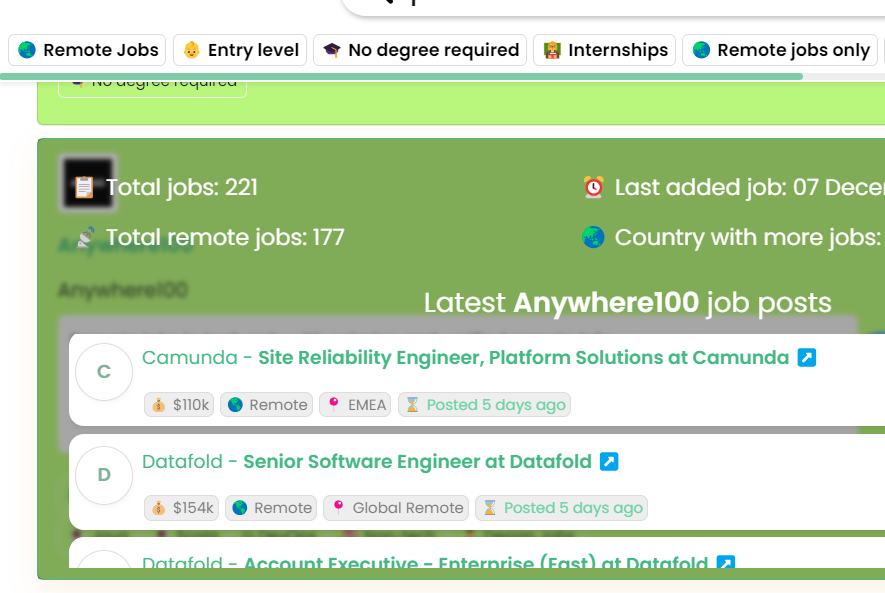Click the money bag icon on $110k tag
Viewport: 885px width, 593px height.
(159, 405)
